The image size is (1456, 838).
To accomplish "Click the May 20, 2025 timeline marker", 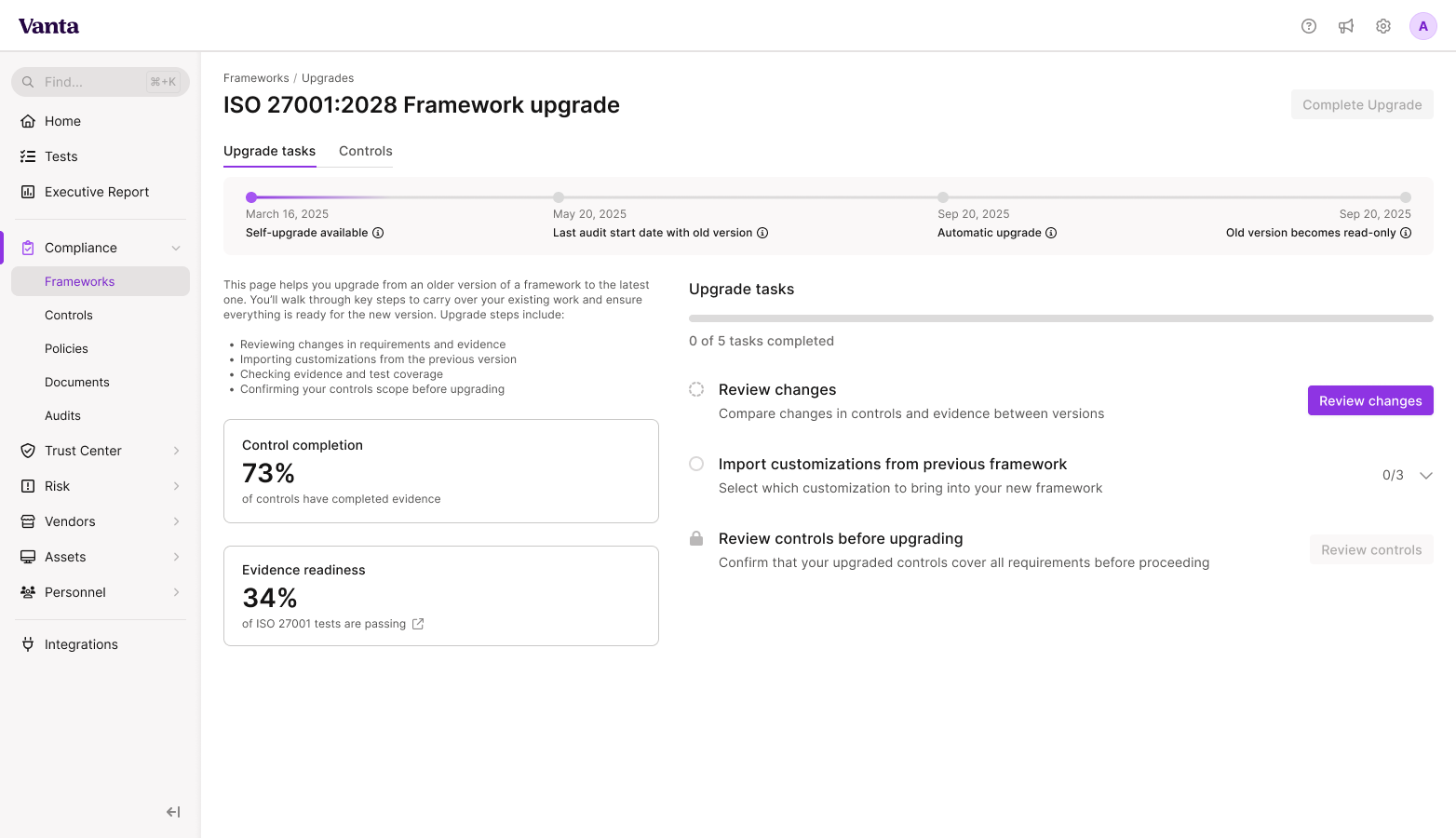I will point(559,197).
